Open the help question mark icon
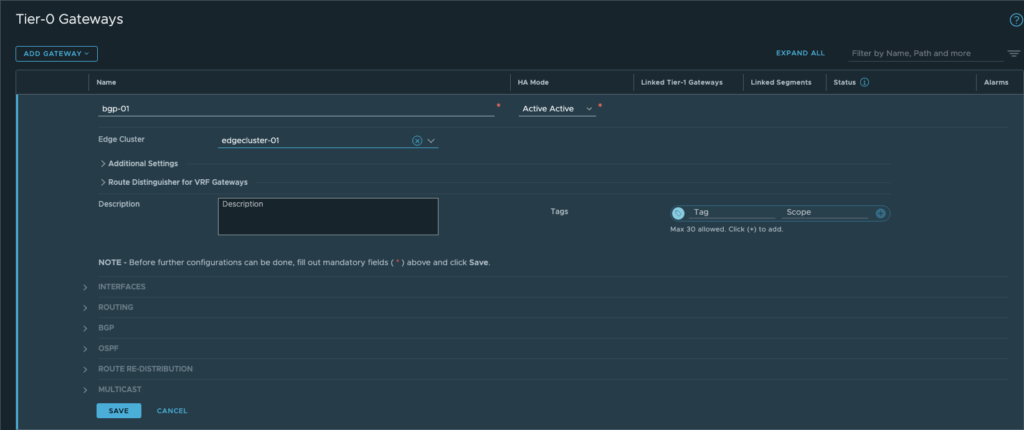The width and height of the screenshot is (1024, 430). pyautogui.click(x=1015, y=20)
